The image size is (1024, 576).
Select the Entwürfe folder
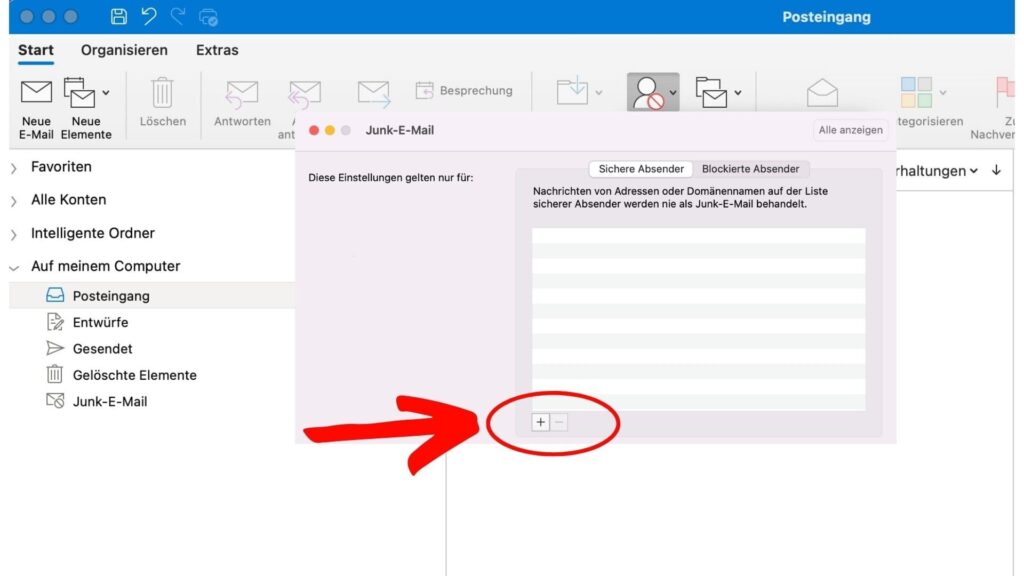(100, 322)
